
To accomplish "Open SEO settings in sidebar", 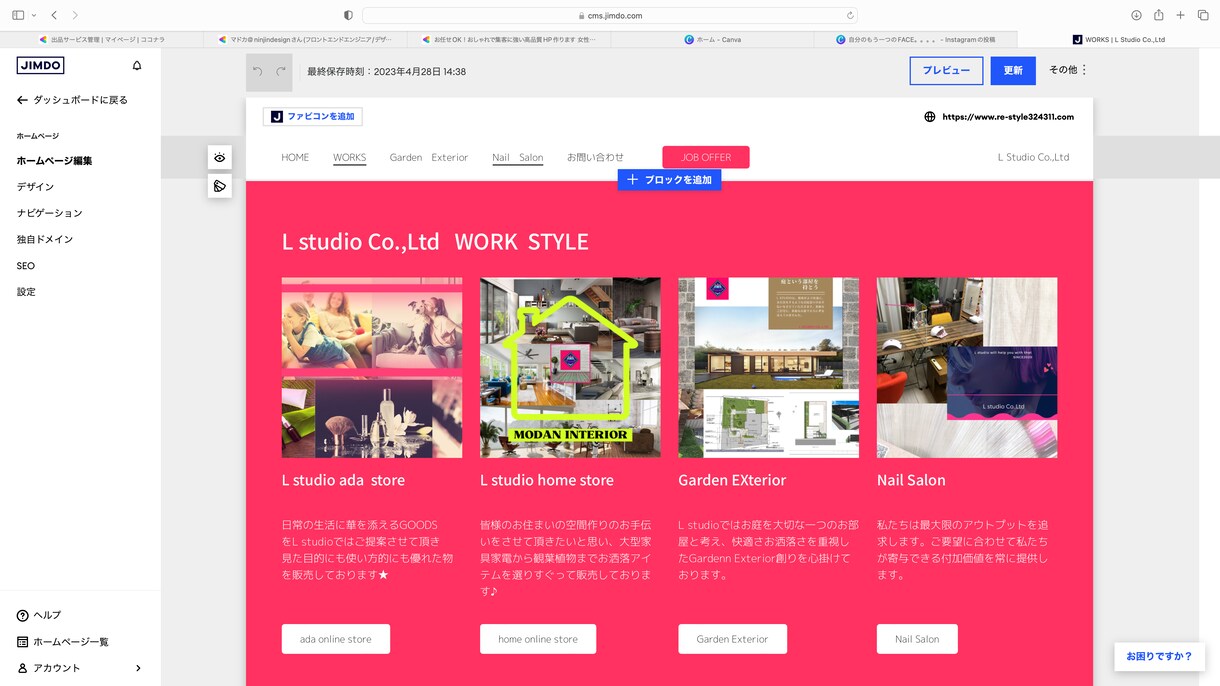I will (25, 266).
